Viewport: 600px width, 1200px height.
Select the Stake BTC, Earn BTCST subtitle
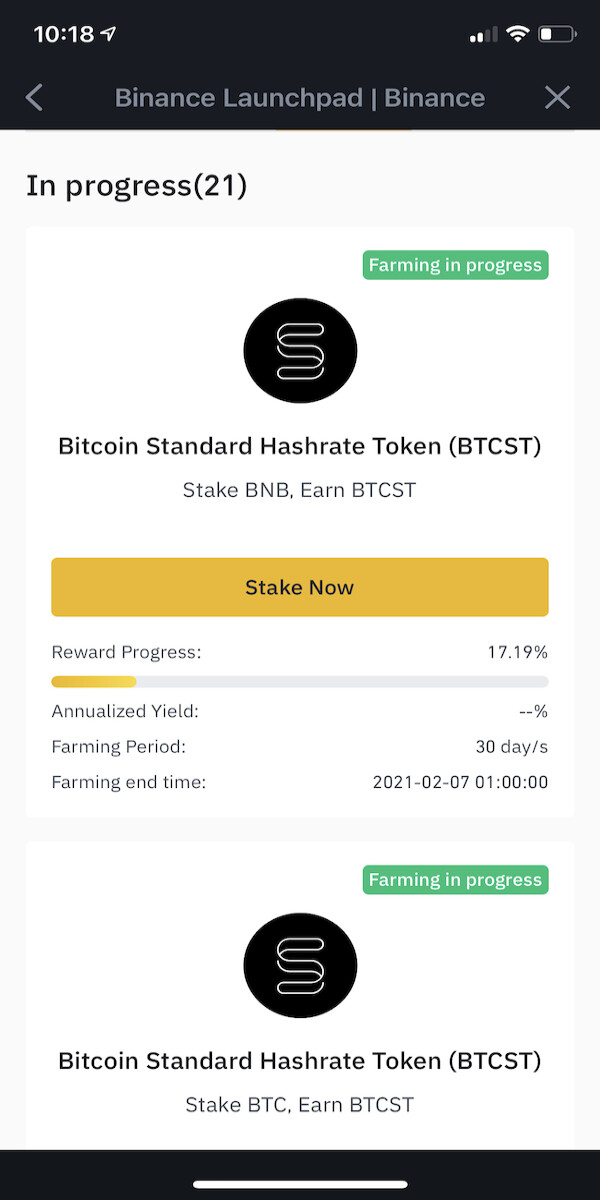point(300,1106)
